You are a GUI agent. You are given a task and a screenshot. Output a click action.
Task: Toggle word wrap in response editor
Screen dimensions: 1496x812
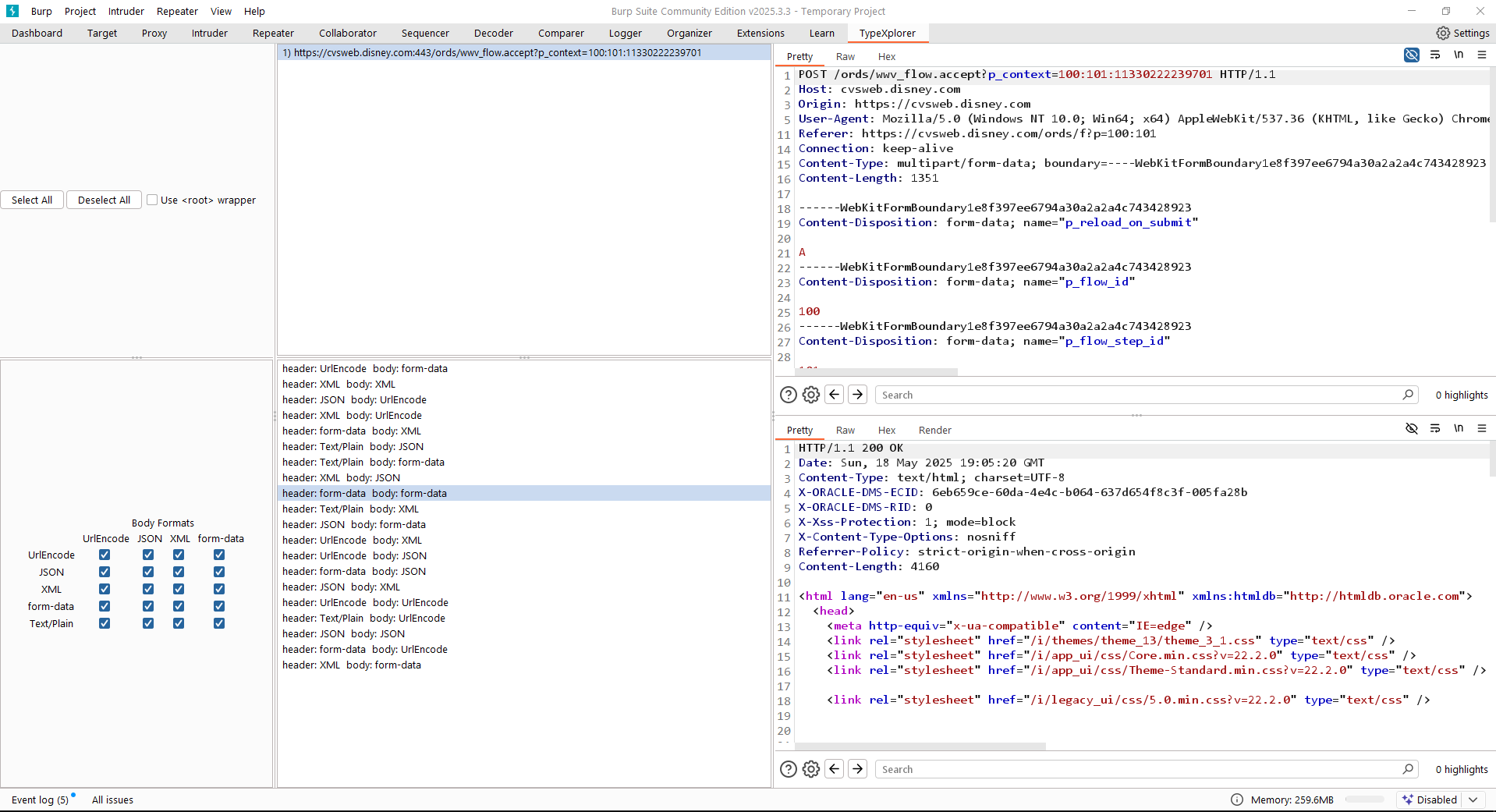1435,428
